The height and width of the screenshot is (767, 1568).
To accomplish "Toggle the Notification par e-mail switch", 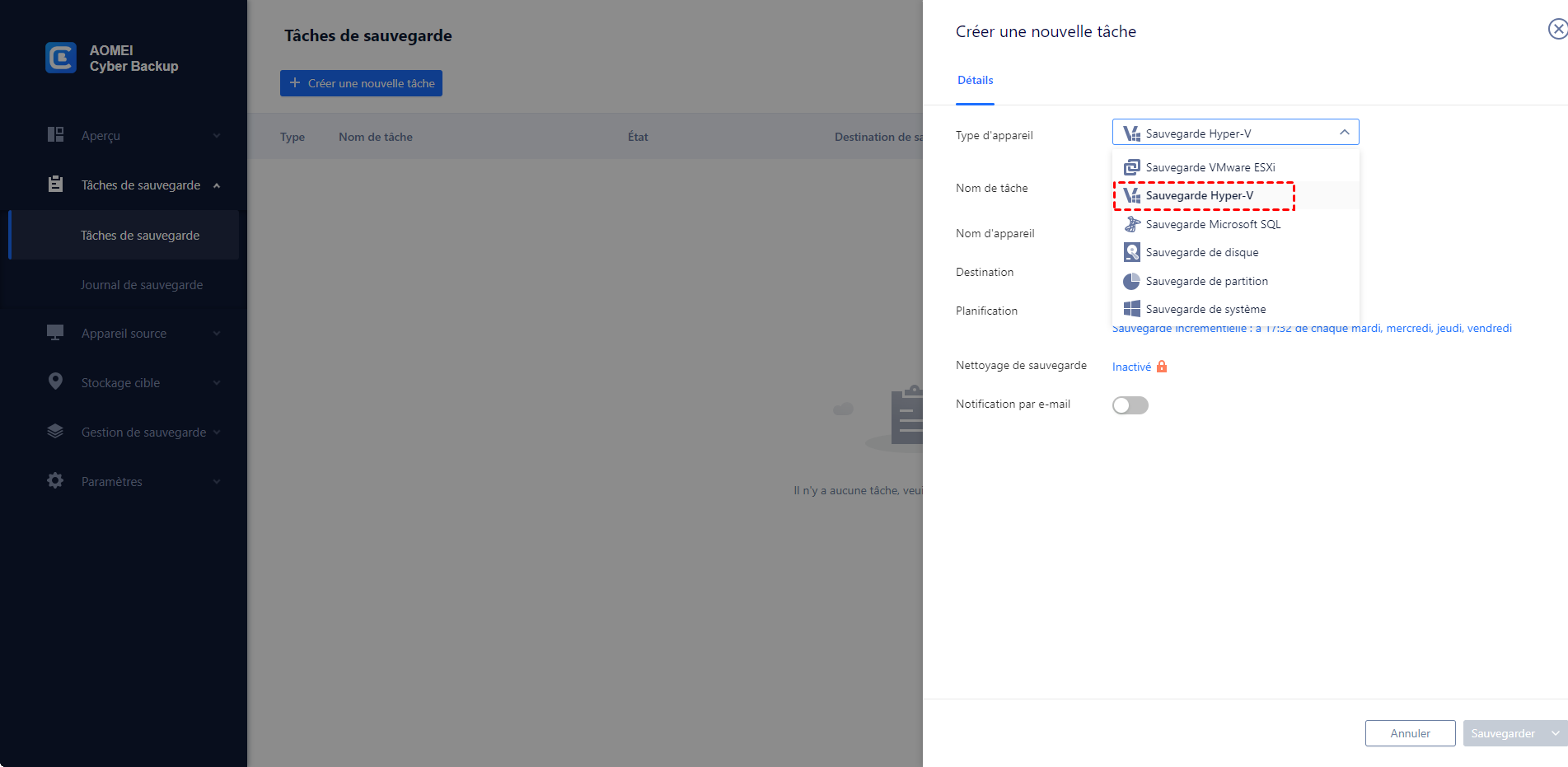I will 1130,405.
